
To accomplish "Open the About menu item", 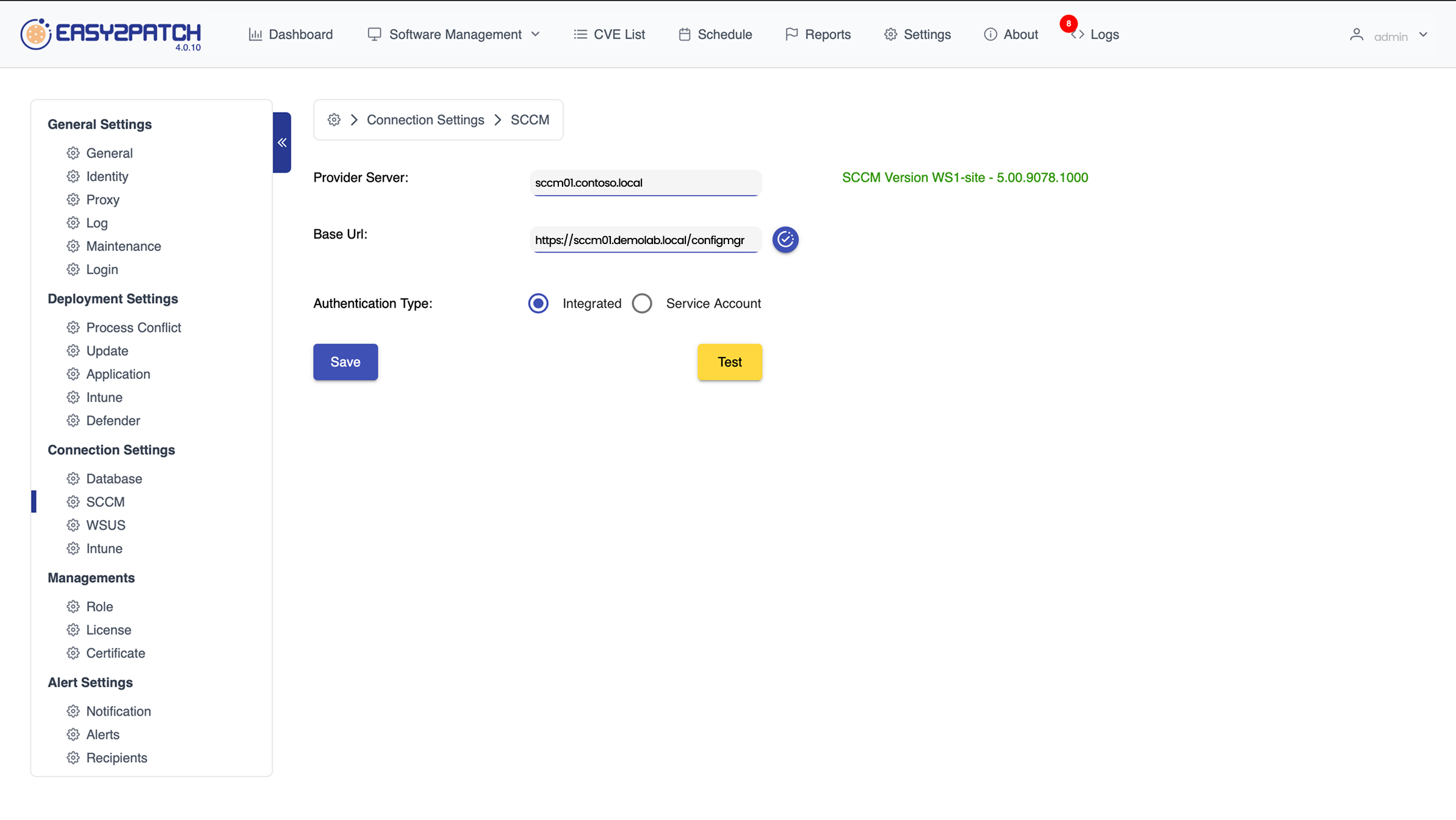I will (1011, 34).
